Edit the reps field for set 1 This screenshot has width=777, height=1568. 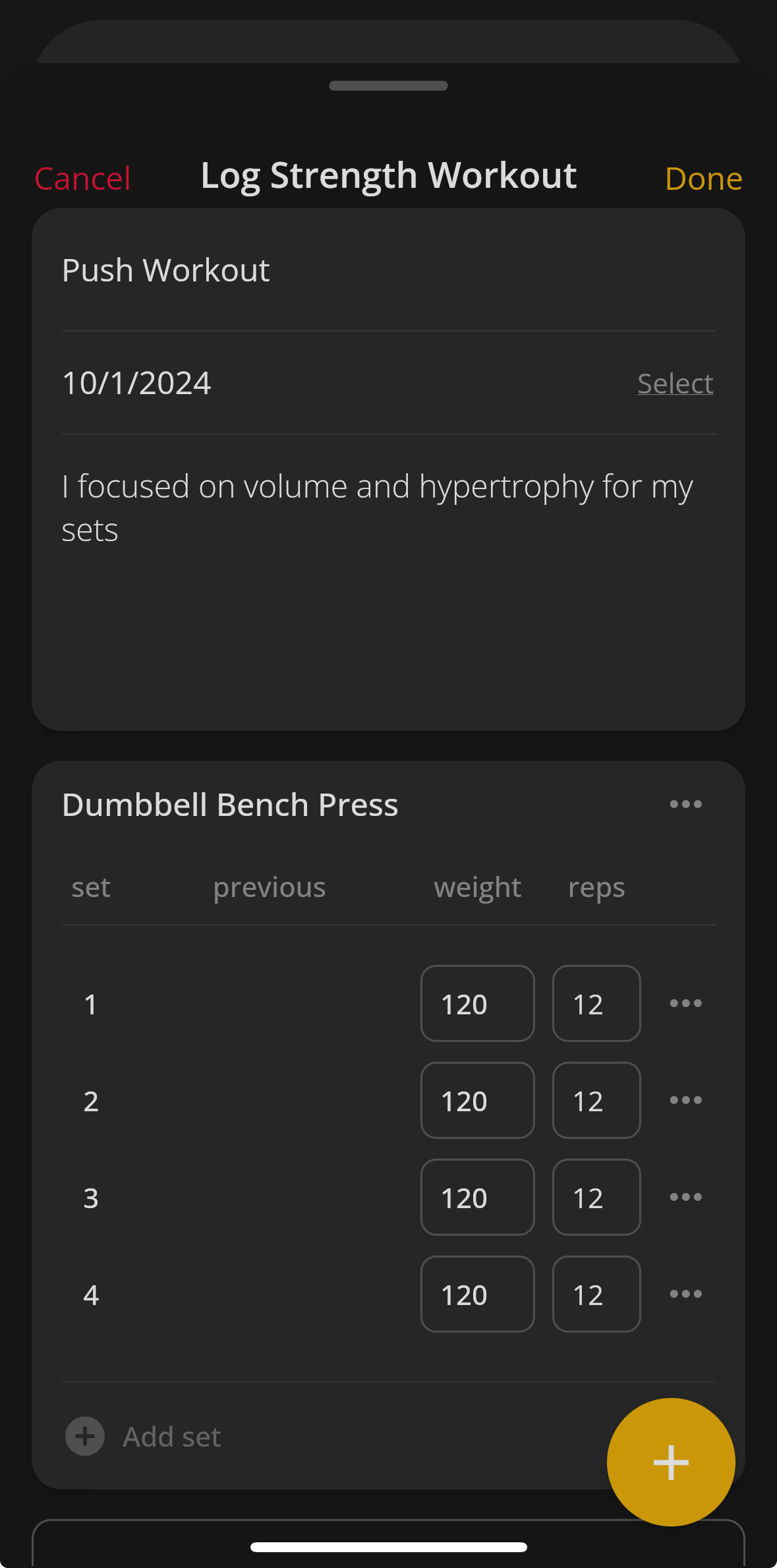[596, 1003]
